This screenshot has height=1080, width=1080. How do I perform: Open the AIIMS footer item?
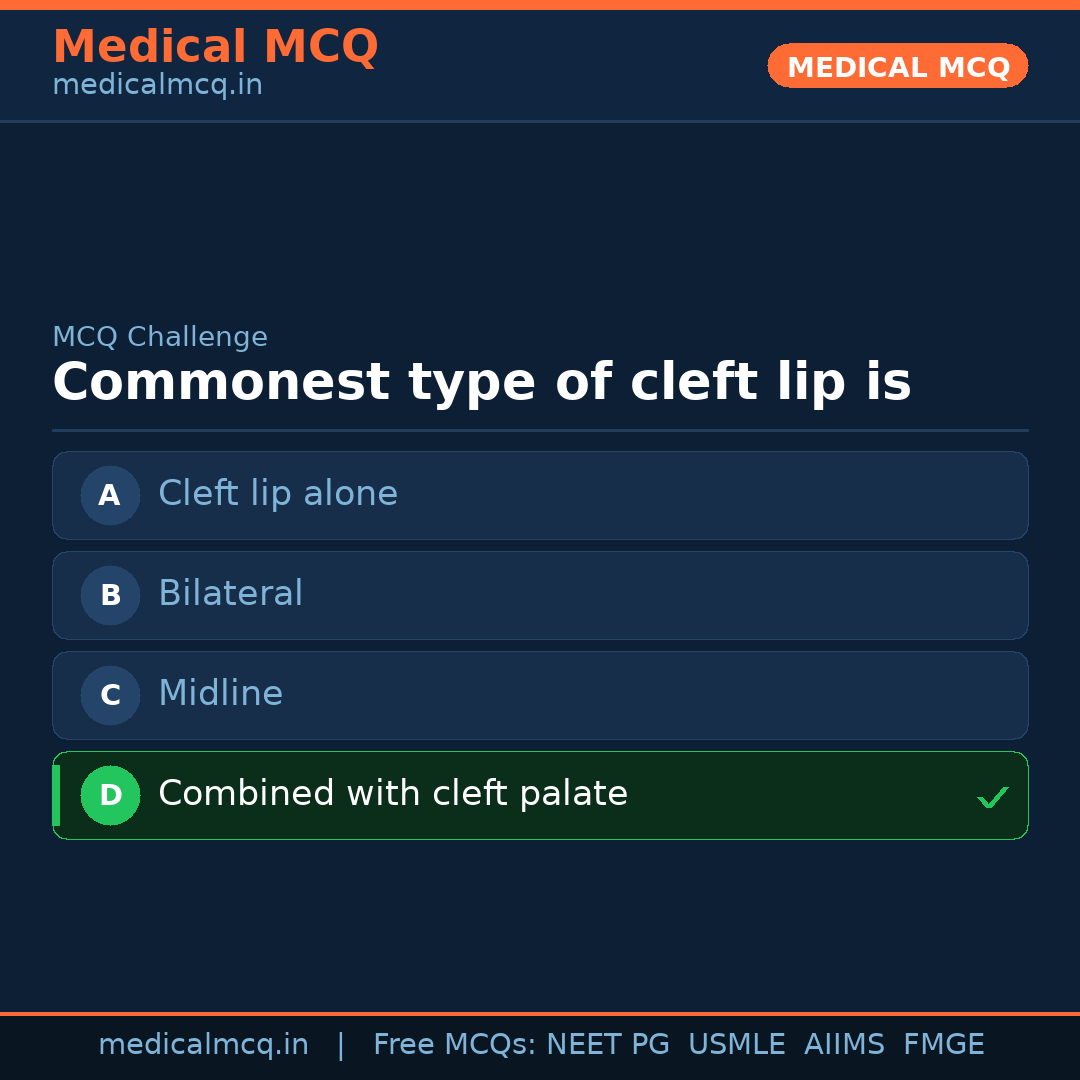click(x=844, y=1045)
